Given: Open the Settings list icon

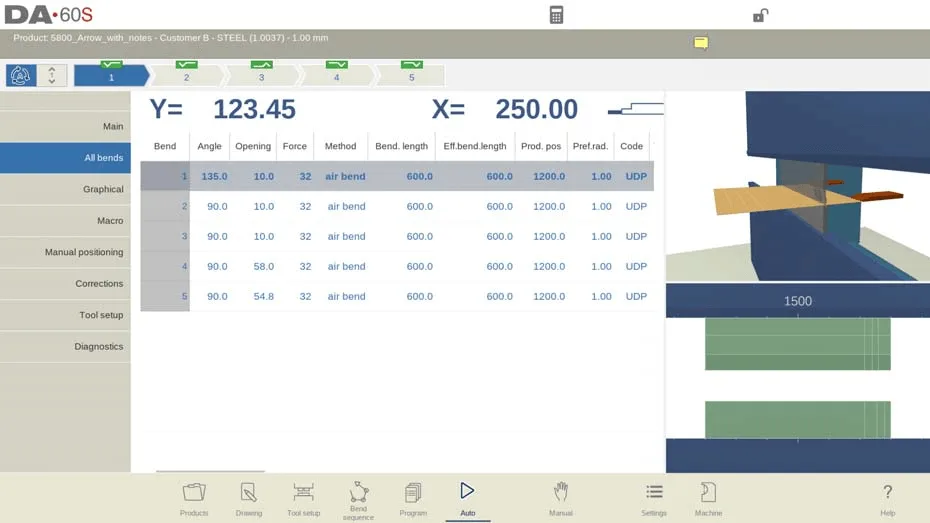Looking at the screenshot, I should 654,499.
